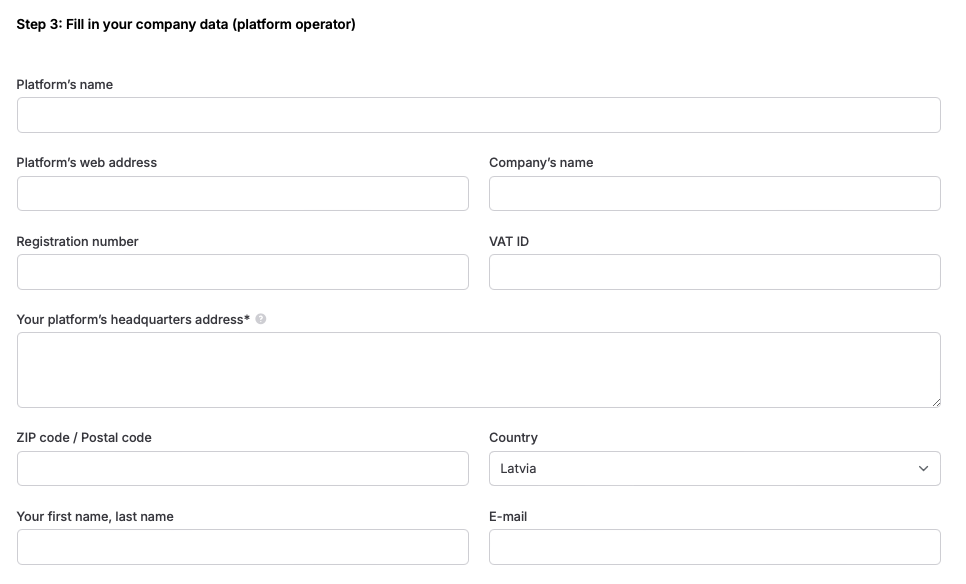The image size is (966, 584).
Task: Focus the VAT ID input box
Action: [x=715, y=272]
